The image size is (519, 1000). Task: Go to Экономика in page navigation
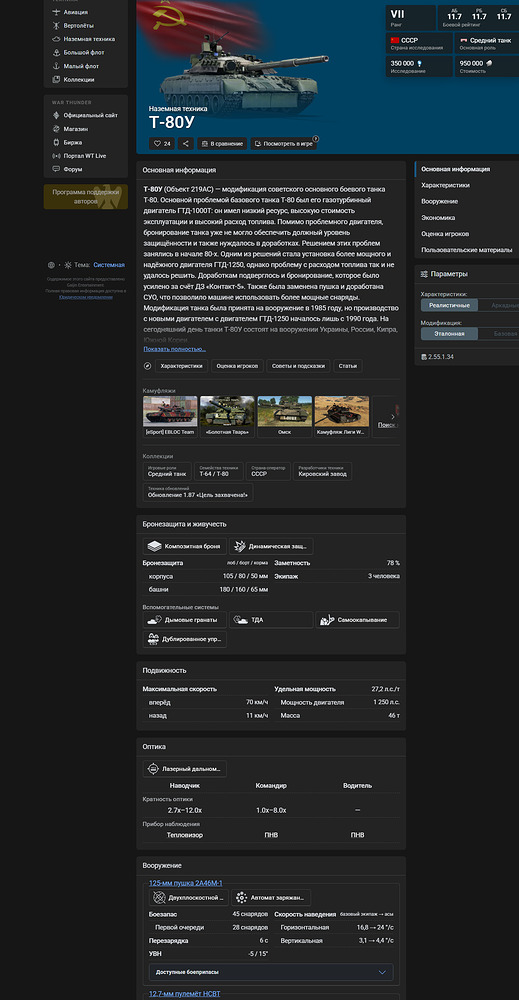point(438,217)
